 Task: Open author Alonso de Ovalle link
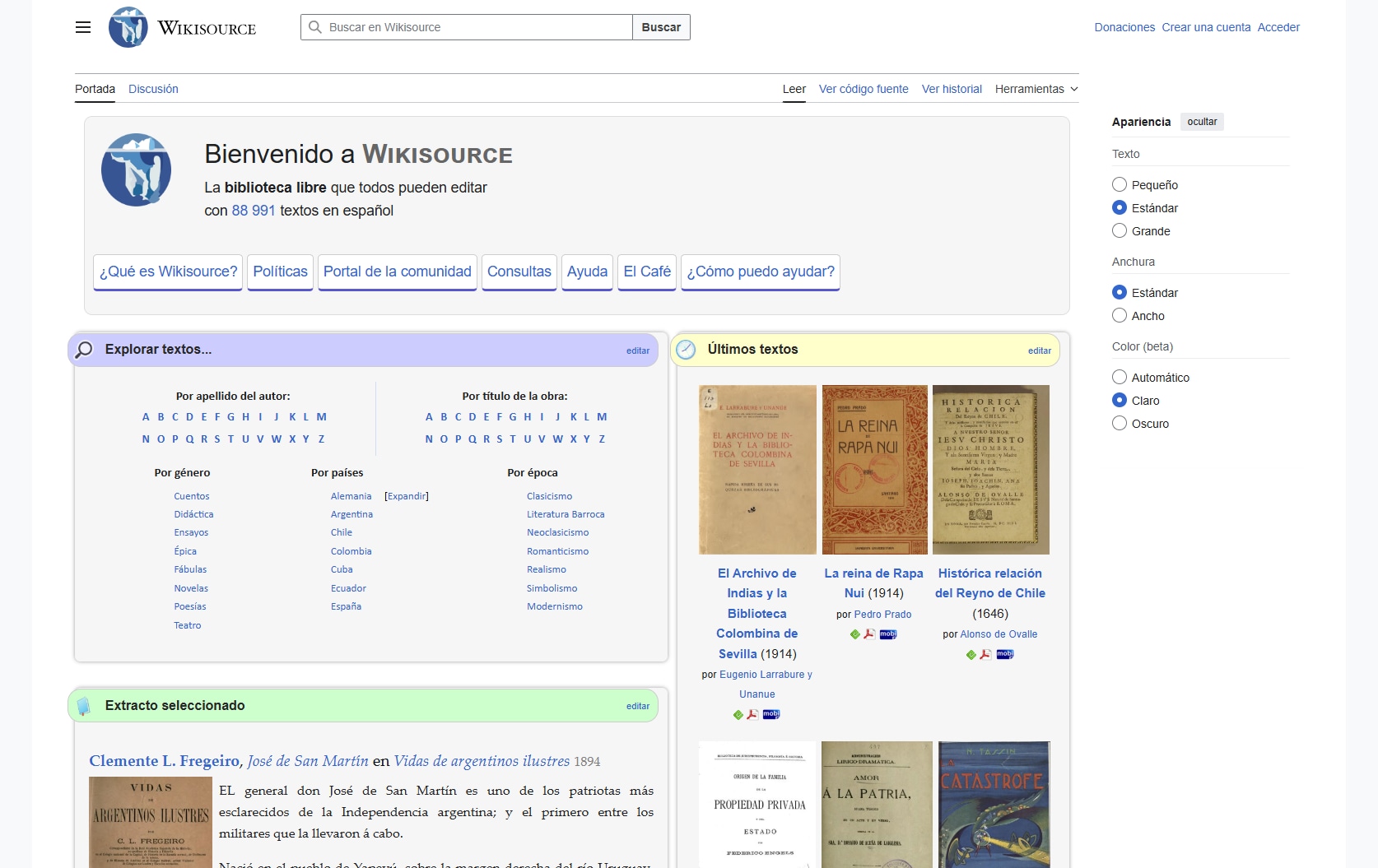click(x=999, y=634)
